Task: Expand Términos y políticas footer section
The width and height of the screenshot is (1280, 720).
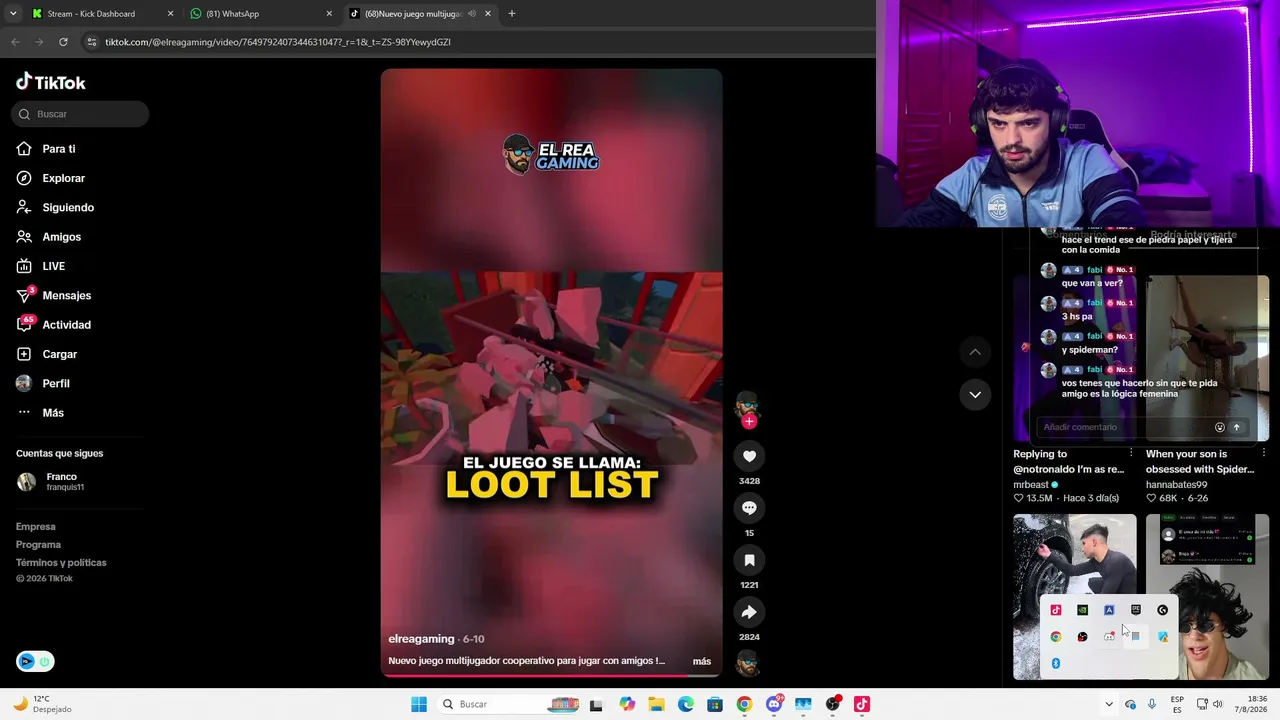Action: 61,563
